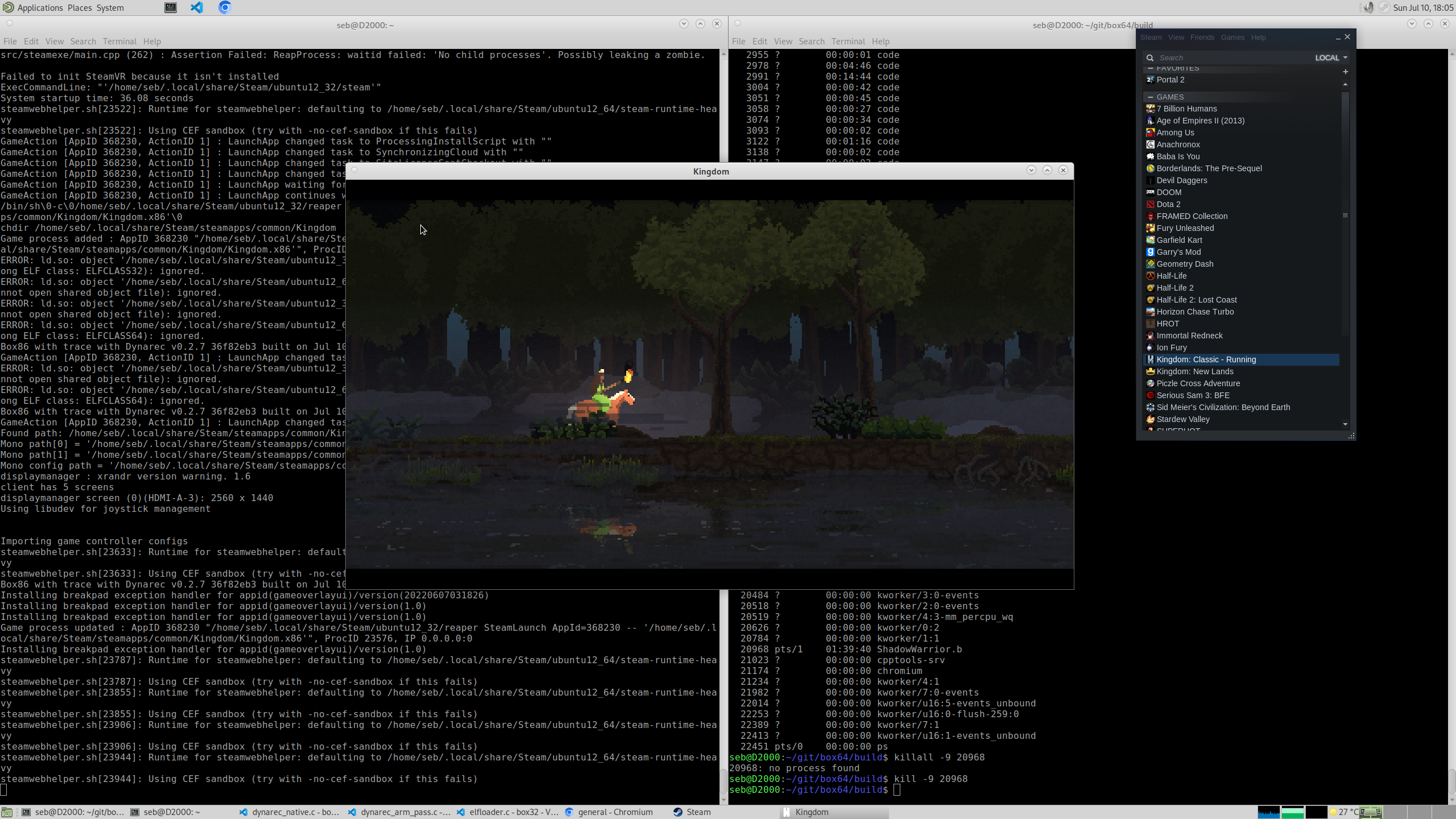
Task: Click Steam game list scrollbar down arrow
Action: (x=1345, y=424)
